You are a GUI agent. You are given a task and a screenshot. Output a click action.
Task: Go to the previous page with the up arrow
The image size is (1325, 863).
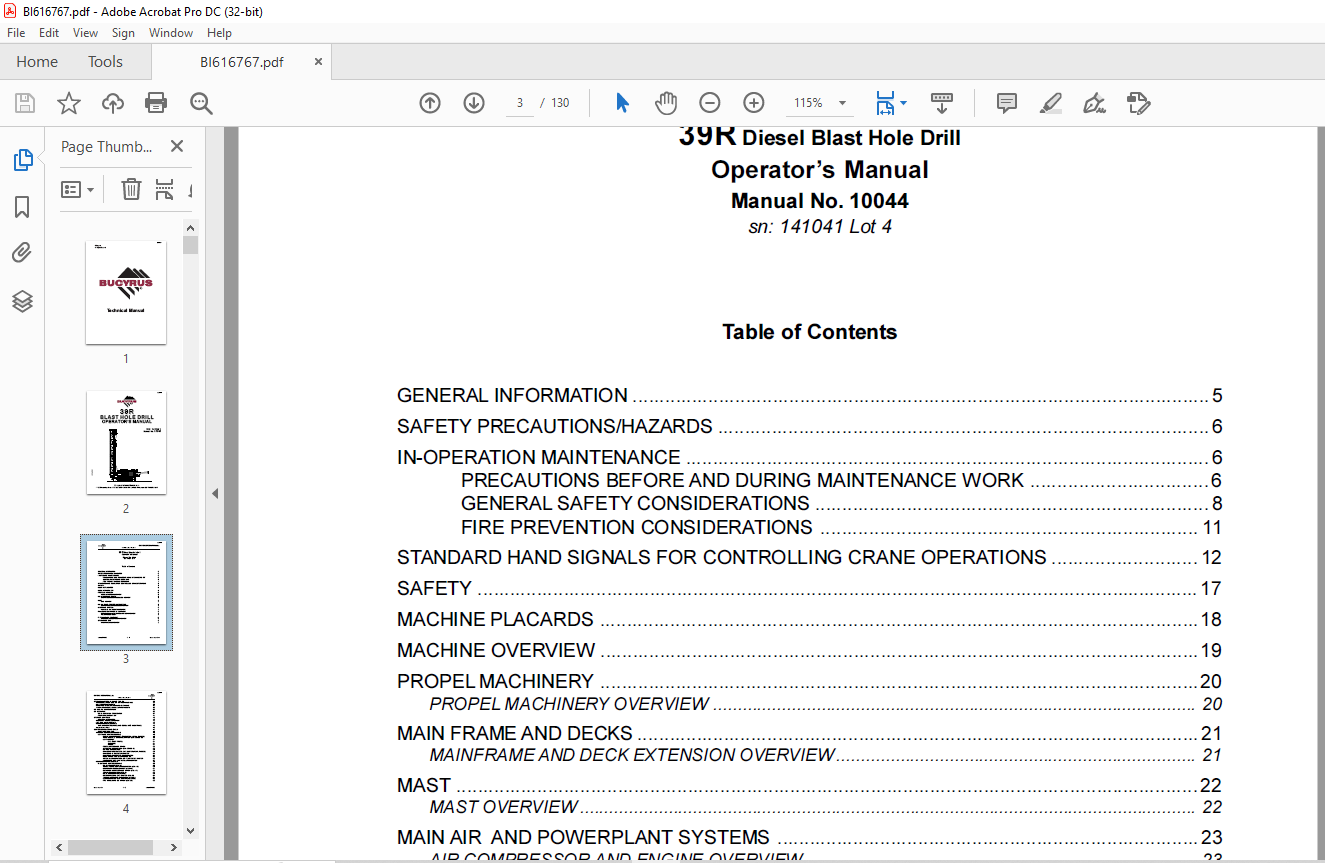click(x=430, y=103)
